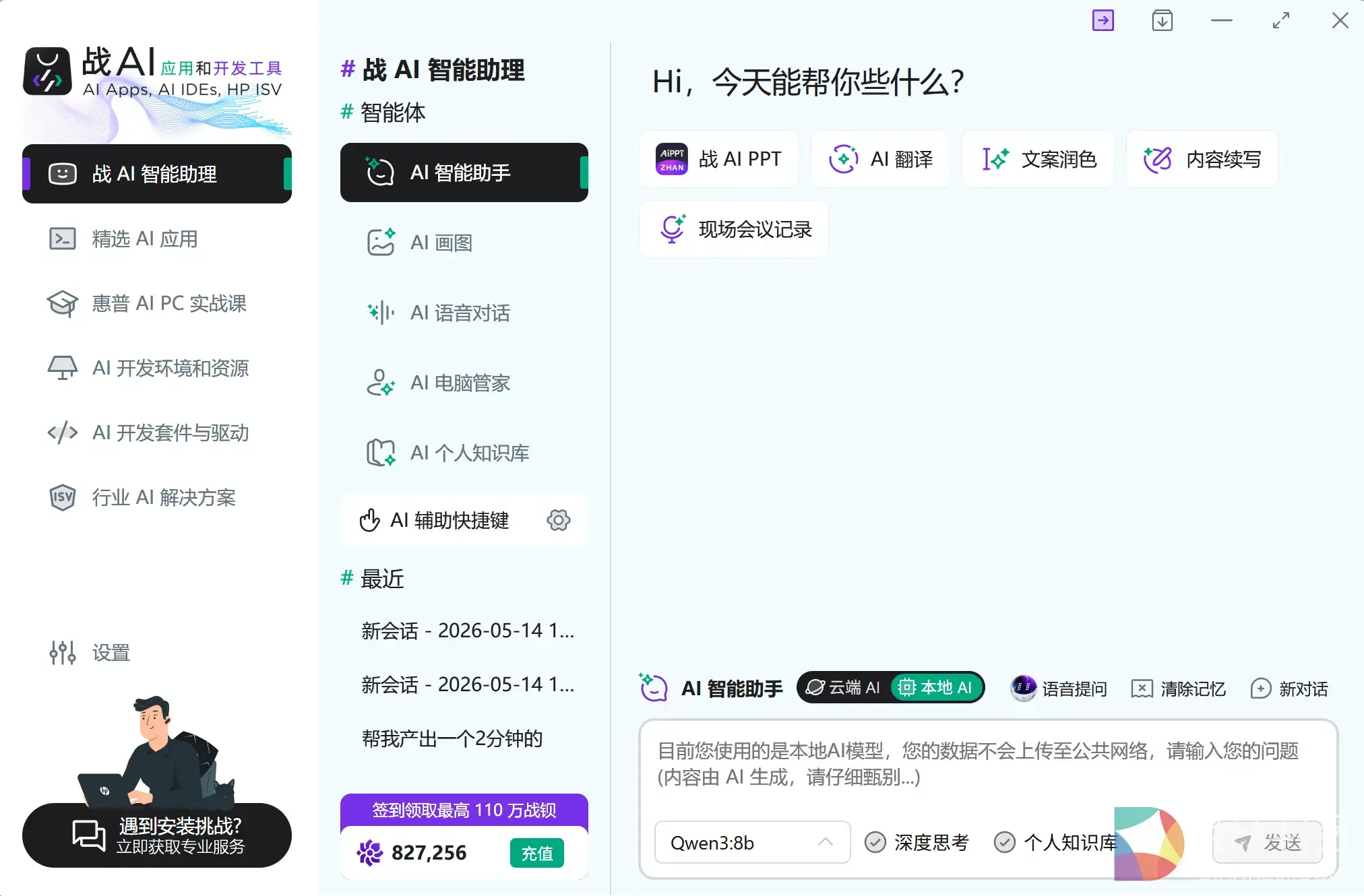Screen dimensions: 1364x896
Task: Open the first 新会话 - 2026-05-14 chat
Action: click(x=468, y=631)
